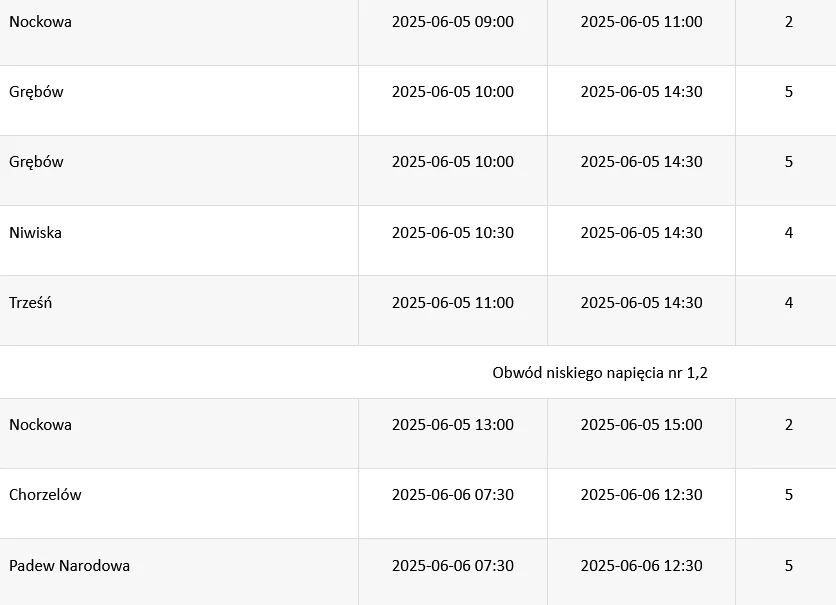Select the upper Grębów locality cell
This screenshot has height=605, width=836.
36,92
